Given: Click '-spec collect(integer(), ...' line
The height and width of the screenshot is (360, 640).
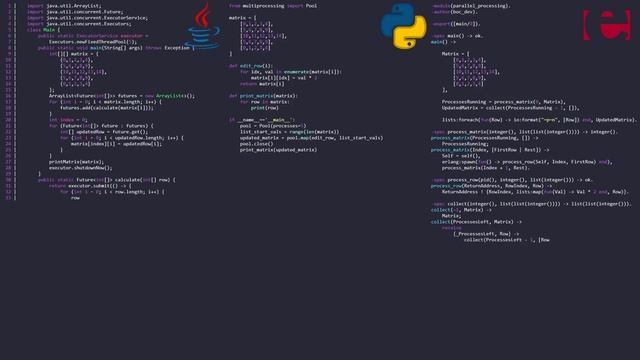Looking at the screenshot, I should point(532,204).
